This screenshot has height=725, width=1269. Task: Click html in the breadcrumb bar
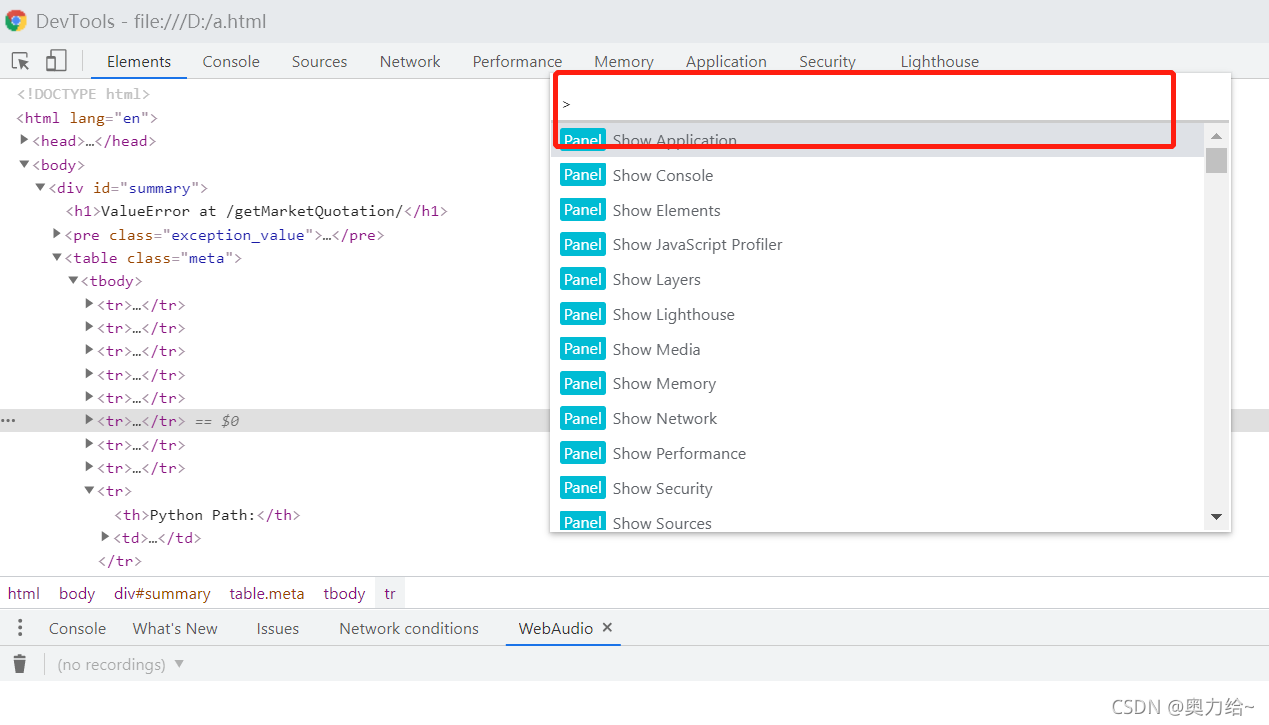point(24,593)
